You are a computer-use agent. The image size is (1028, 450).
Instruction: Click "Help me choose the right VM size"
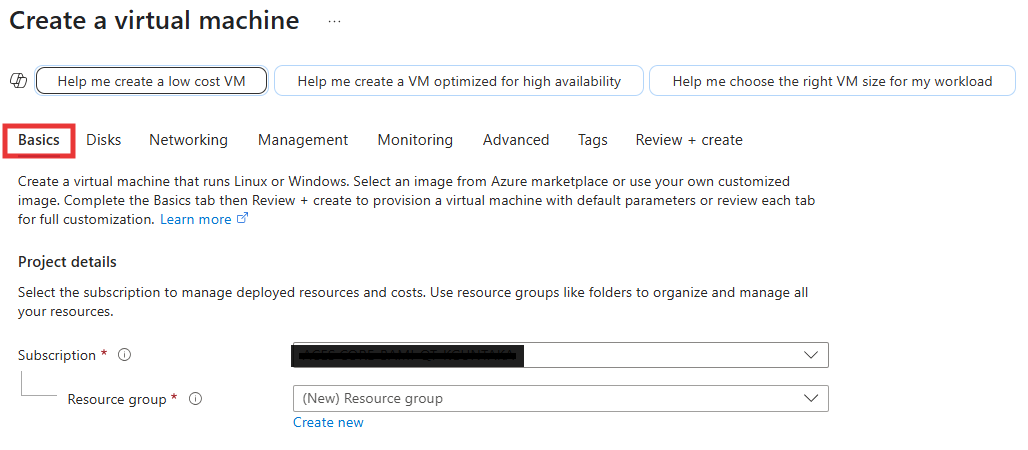click(832, 81)
